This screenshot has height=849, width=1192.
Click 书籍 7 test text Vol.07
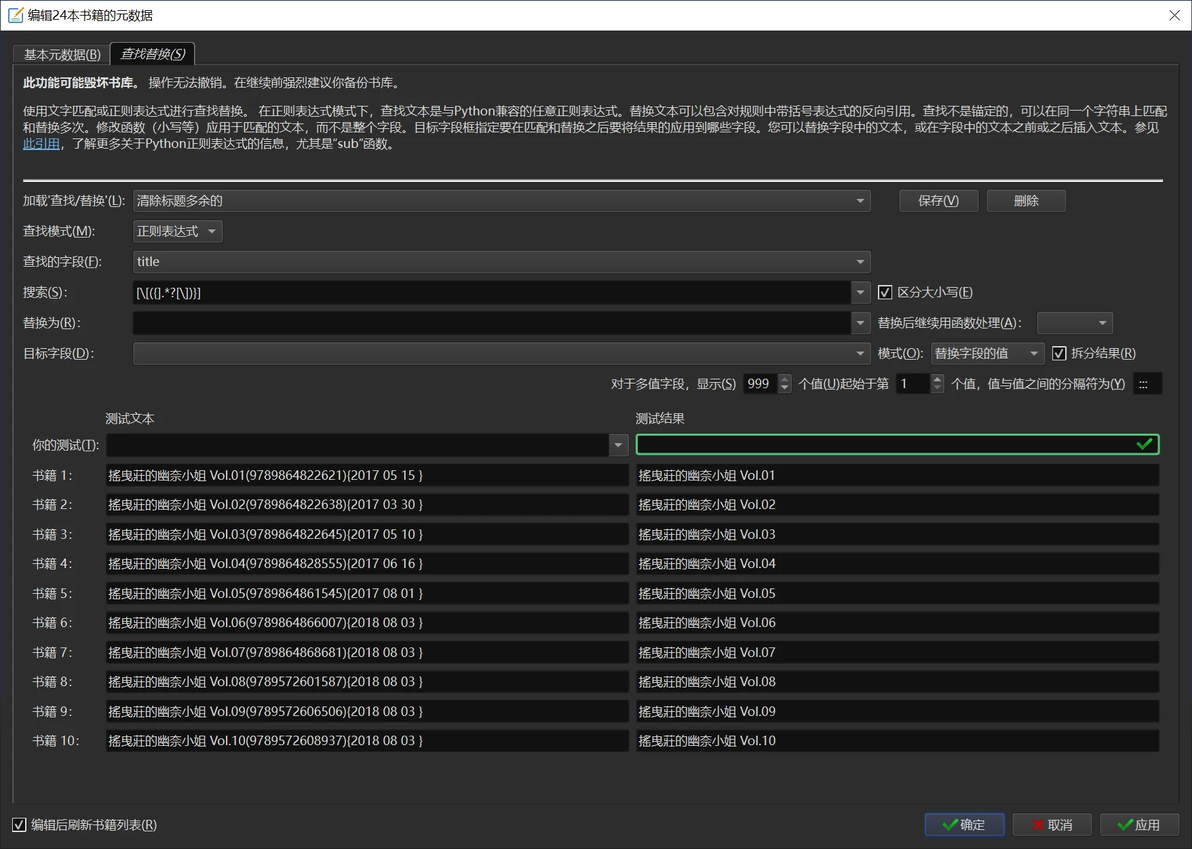[x=366, y=652]
